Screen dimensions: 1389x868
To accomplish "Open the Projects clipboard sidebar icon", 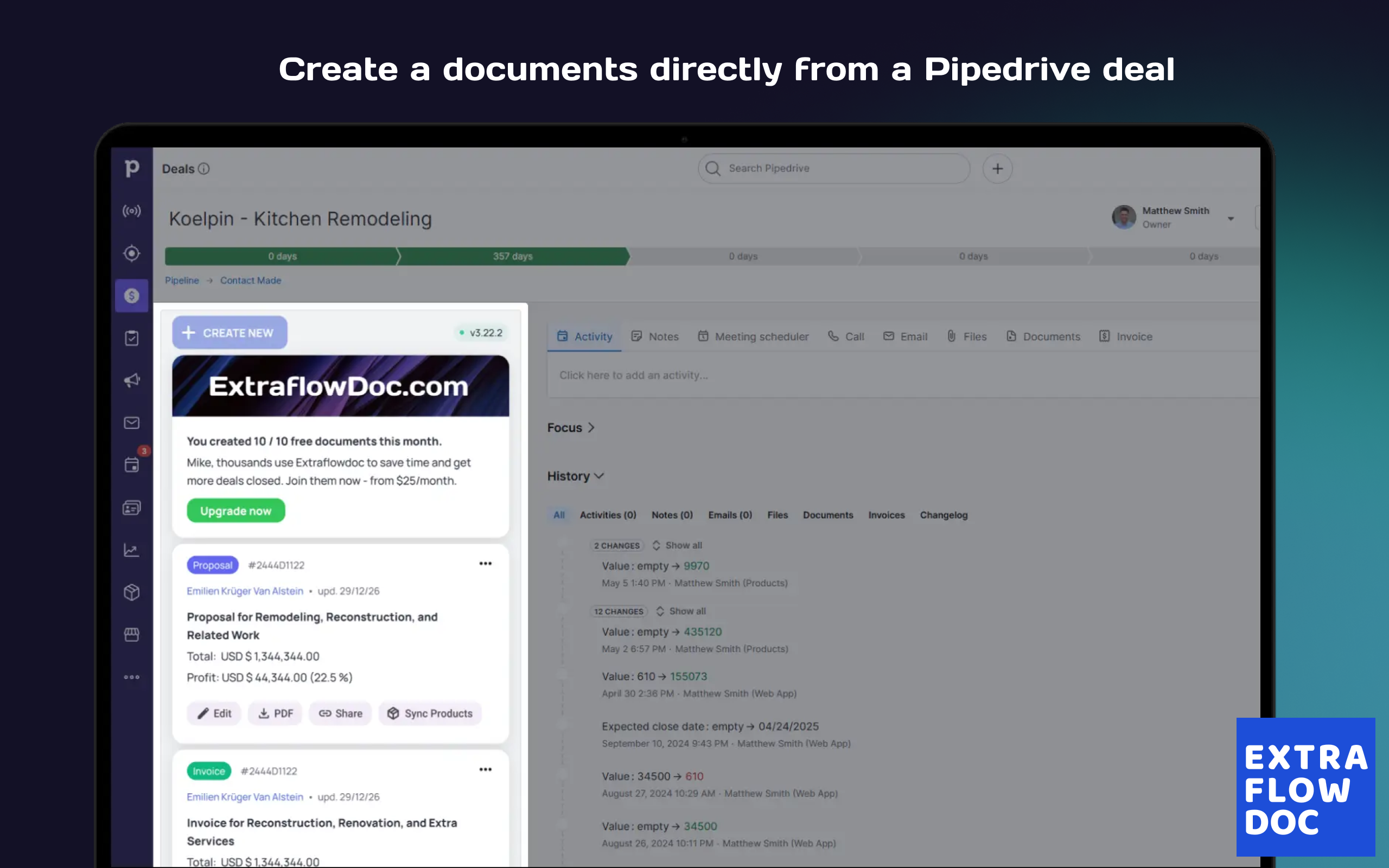I will point(131,338).
